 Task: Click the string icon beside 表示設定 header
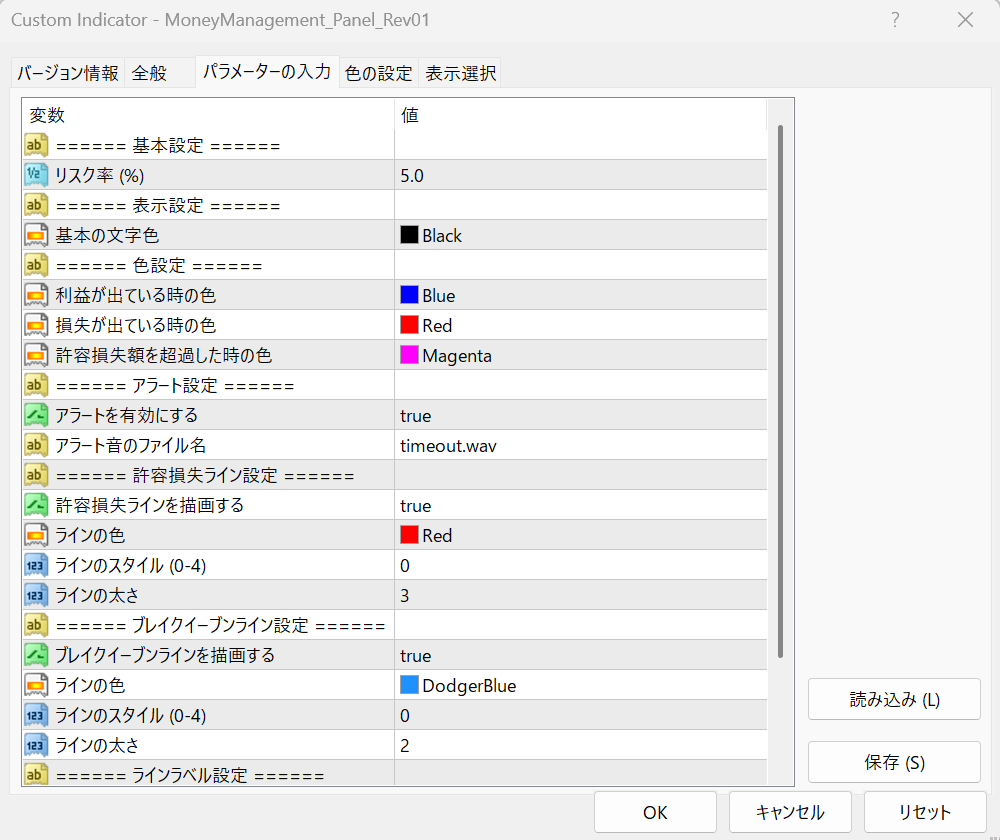[36, 205]
